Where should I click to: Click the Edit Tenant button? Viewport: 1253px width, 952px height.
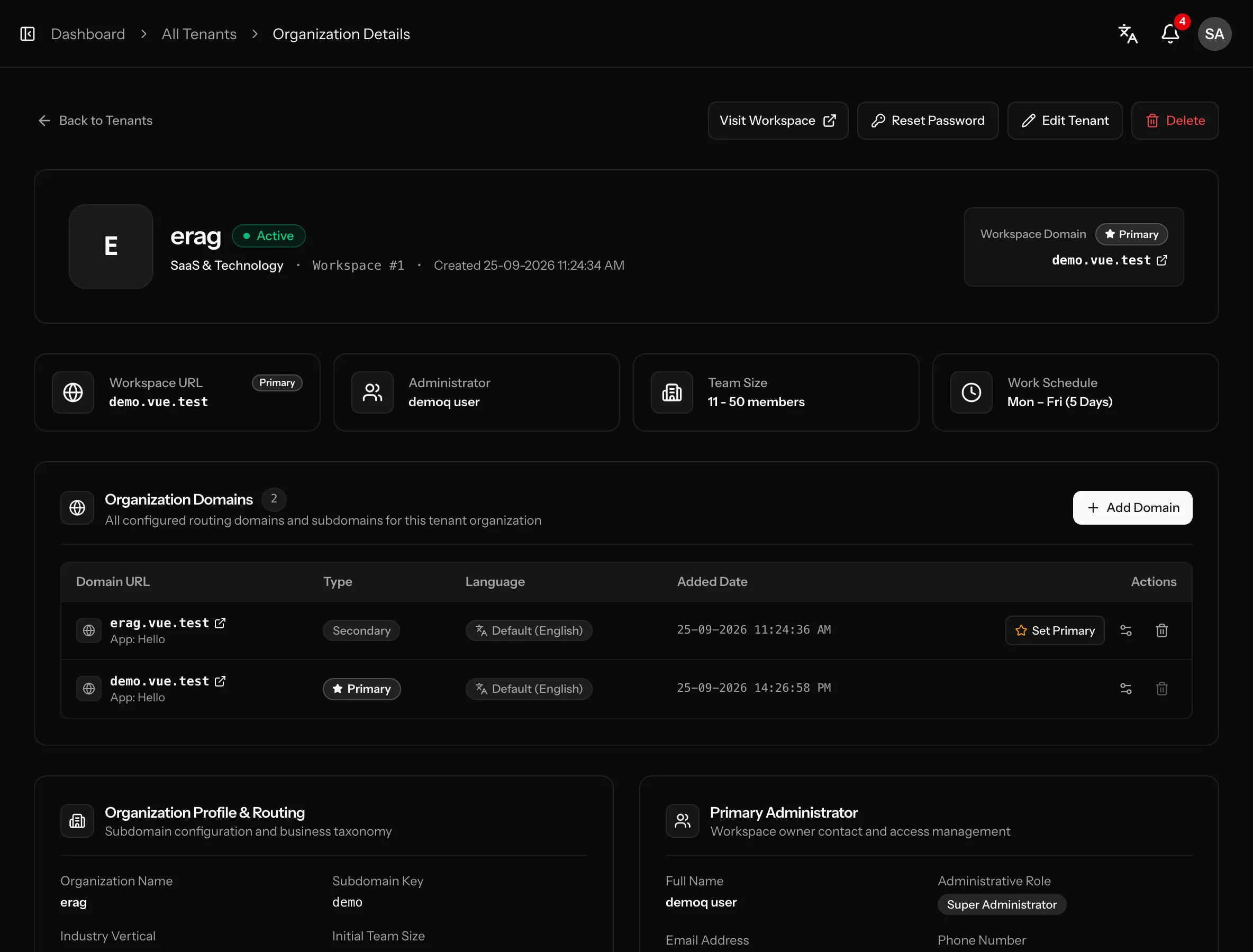click(1065, 120)
